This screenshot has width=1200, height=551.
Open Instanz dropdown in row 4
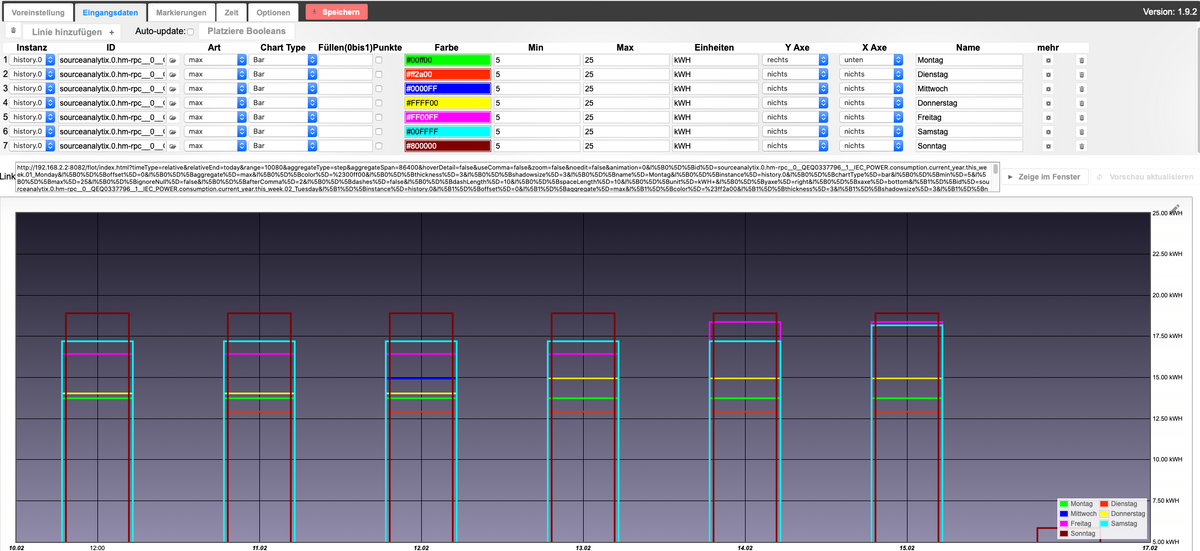33,103
